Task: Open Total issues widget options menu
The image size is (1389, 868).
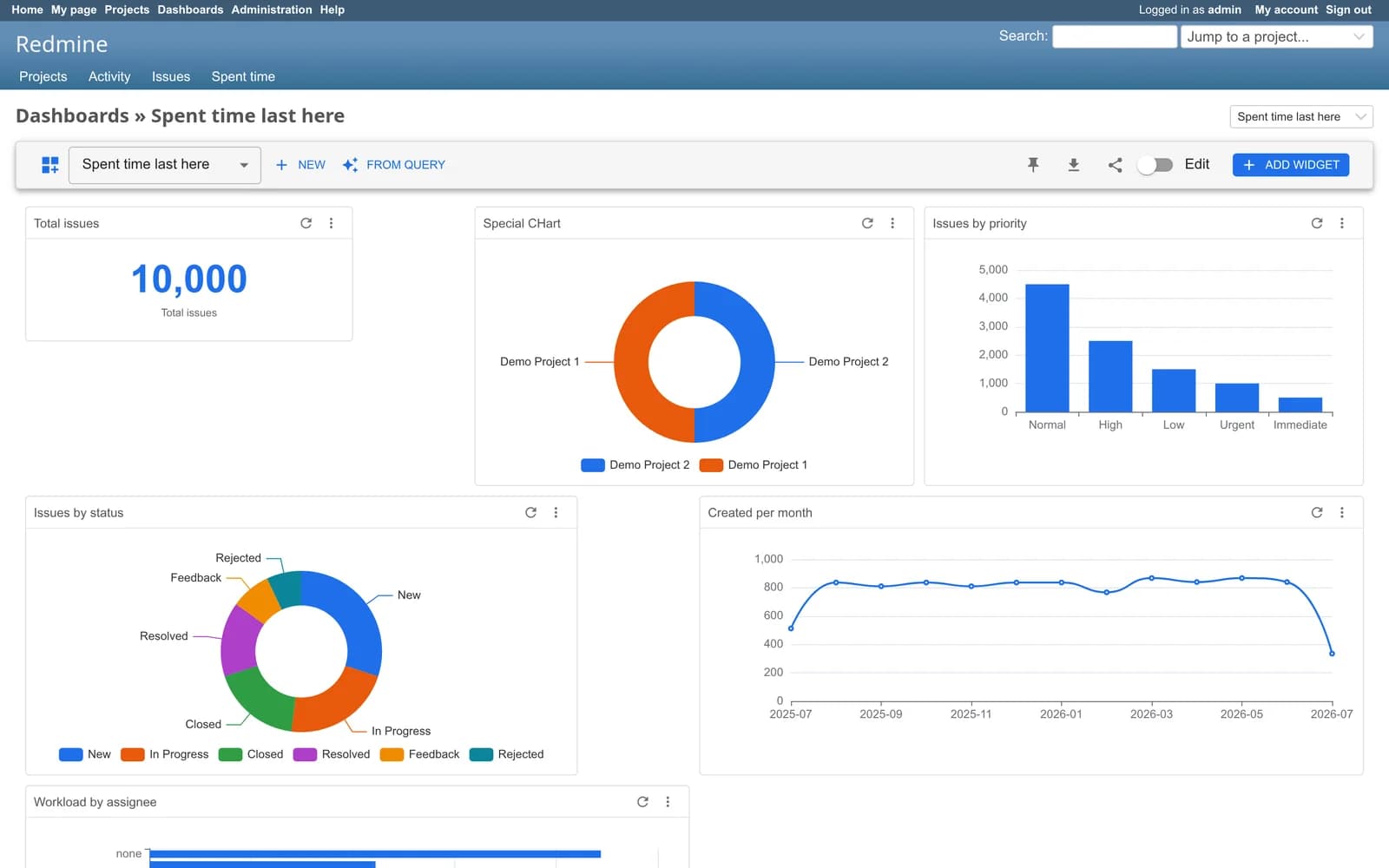Action: coord(331,223)
